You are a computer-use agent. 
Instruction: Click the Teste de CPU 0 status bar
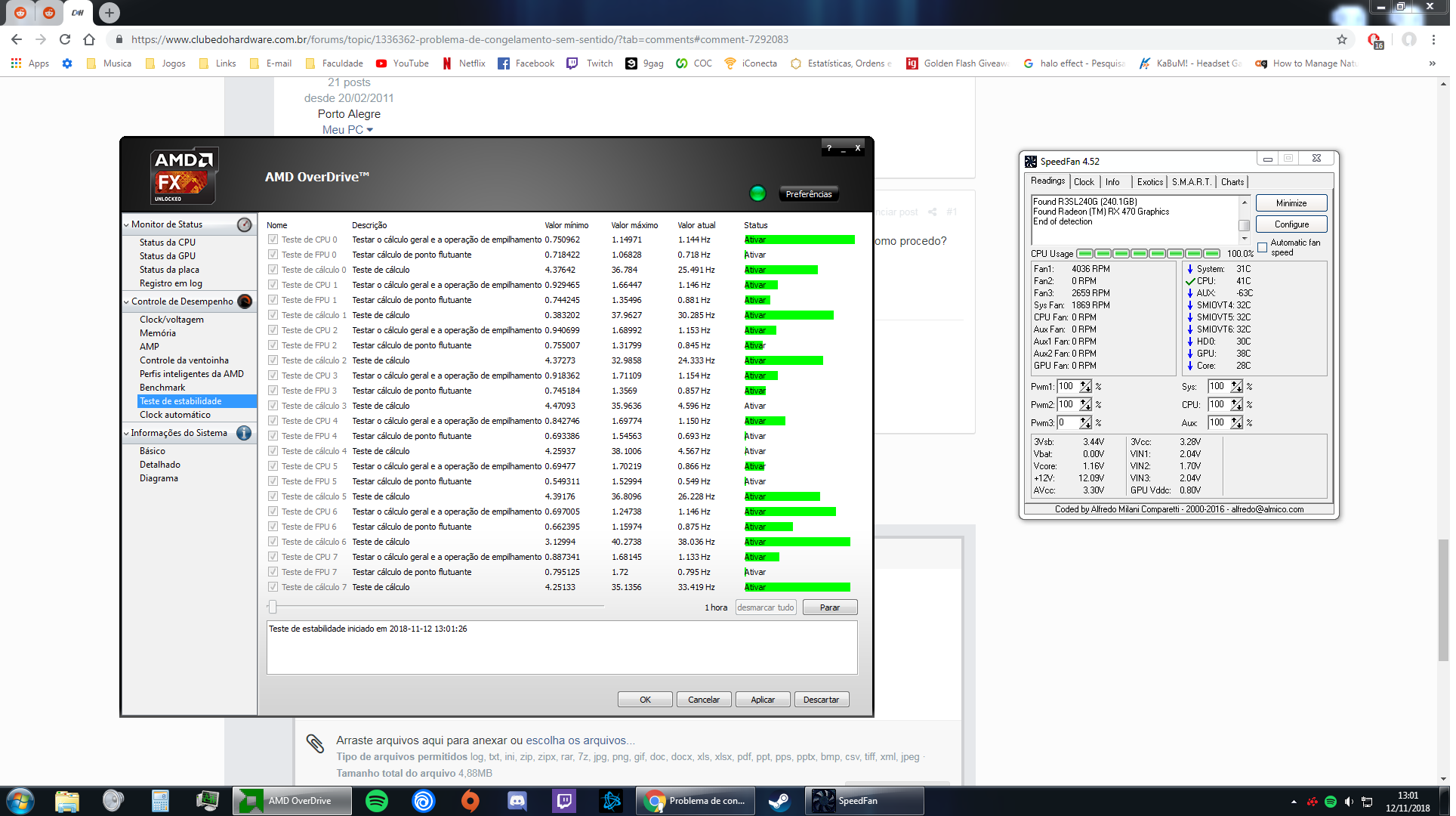point(799,240)
